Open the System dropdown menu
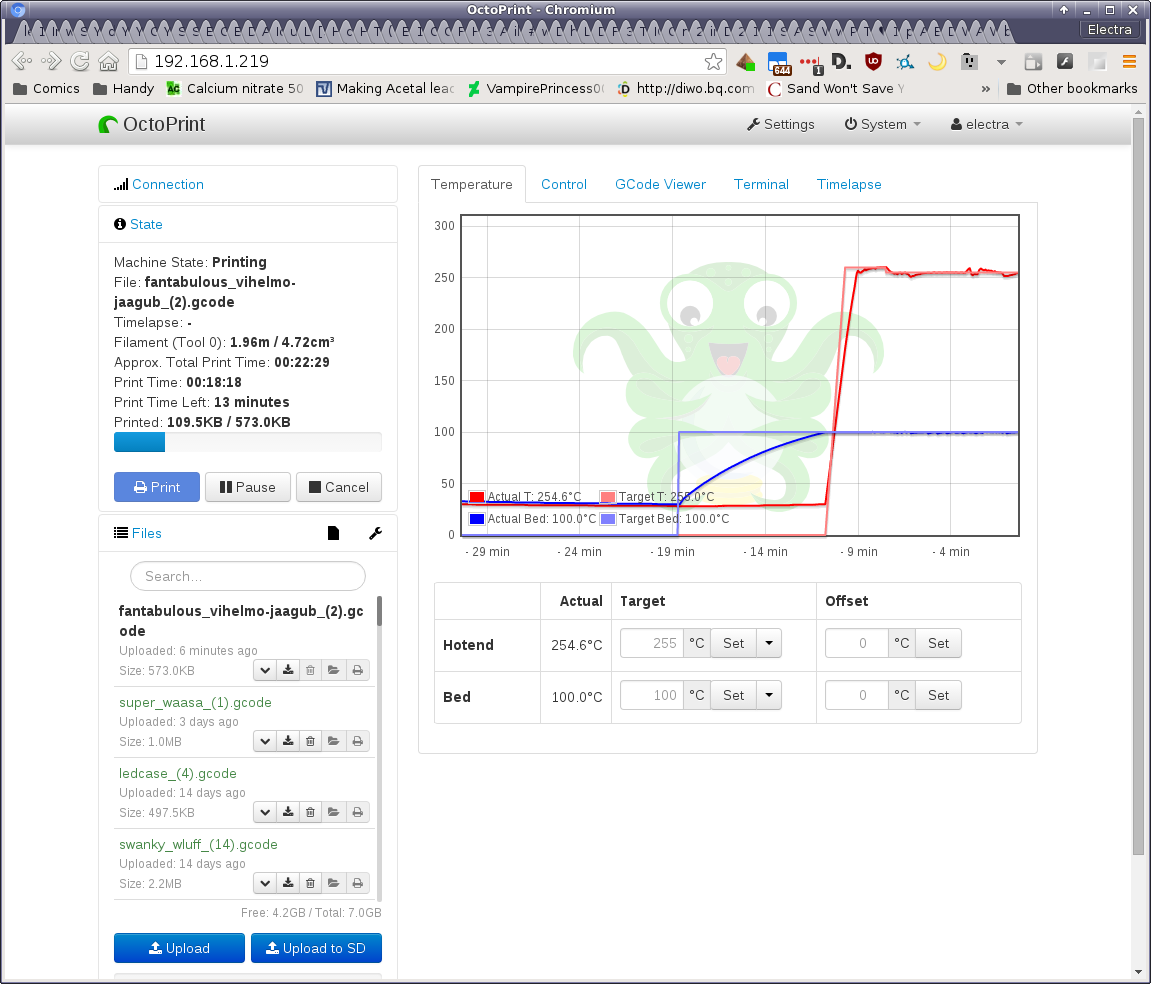Screen dimensions: 1151x984 (x=882, y=125)
